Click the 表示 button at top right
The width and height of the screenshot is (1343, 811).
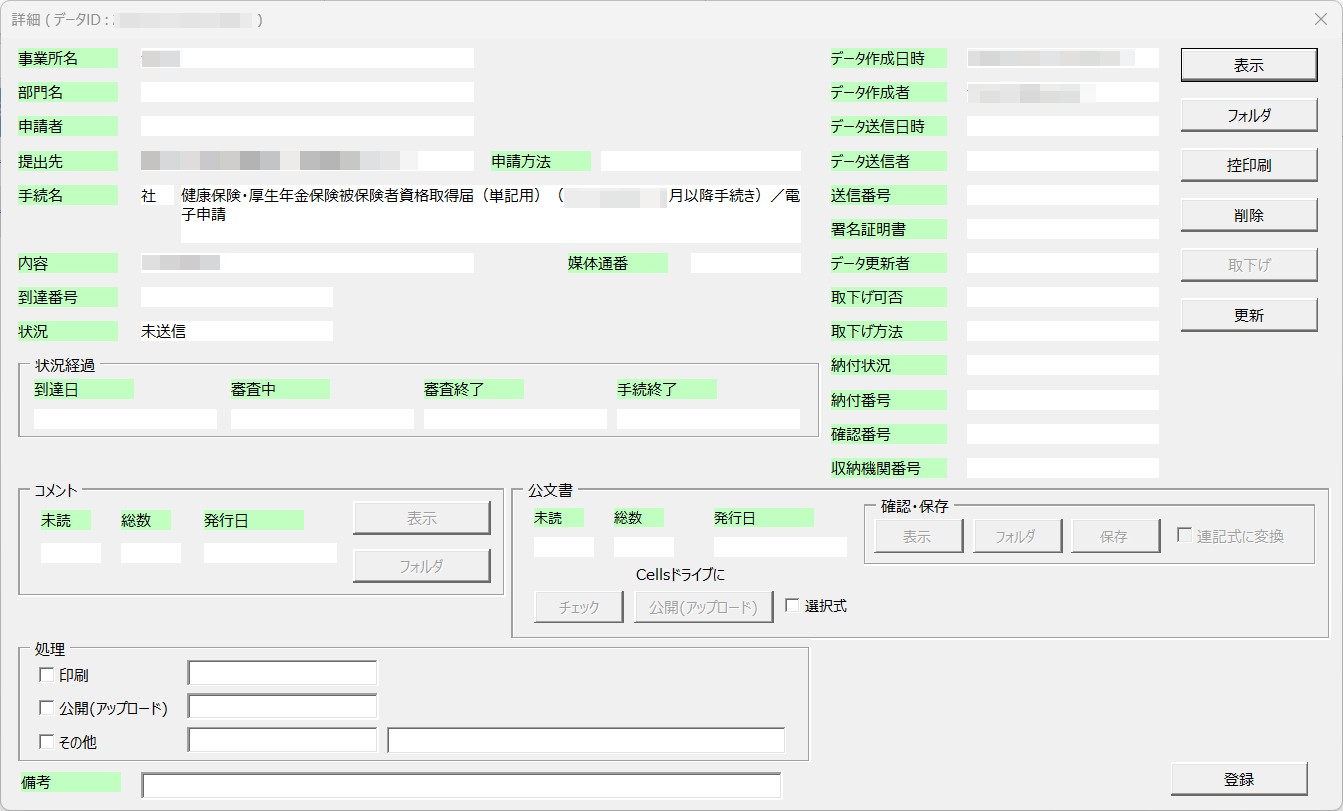tap(1249, 65)
